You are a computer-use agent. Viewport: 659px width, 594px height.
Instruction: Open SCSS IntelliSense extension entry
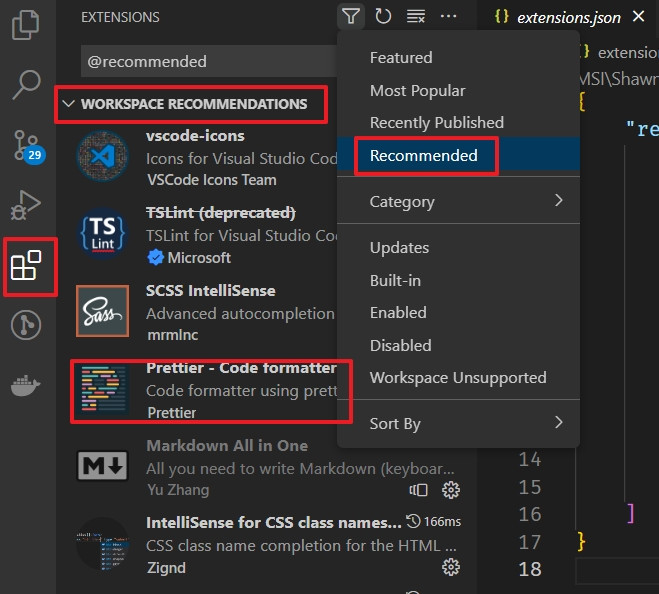198,312
